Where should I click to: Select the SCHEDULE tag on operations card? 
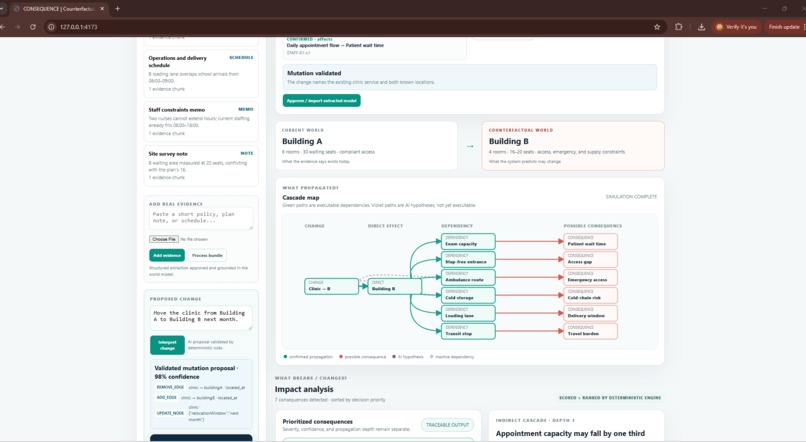(241, 58)
